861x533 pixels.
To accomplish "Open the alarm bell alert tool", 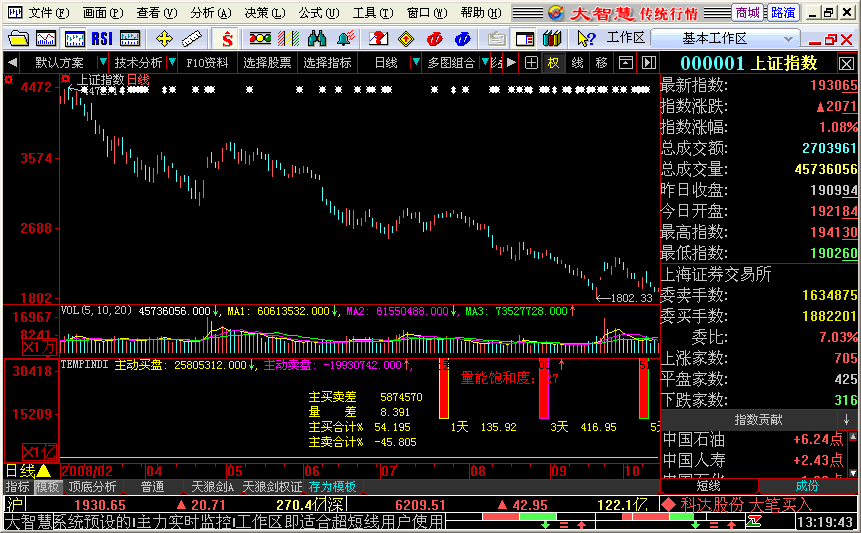I will click(345, 38).
